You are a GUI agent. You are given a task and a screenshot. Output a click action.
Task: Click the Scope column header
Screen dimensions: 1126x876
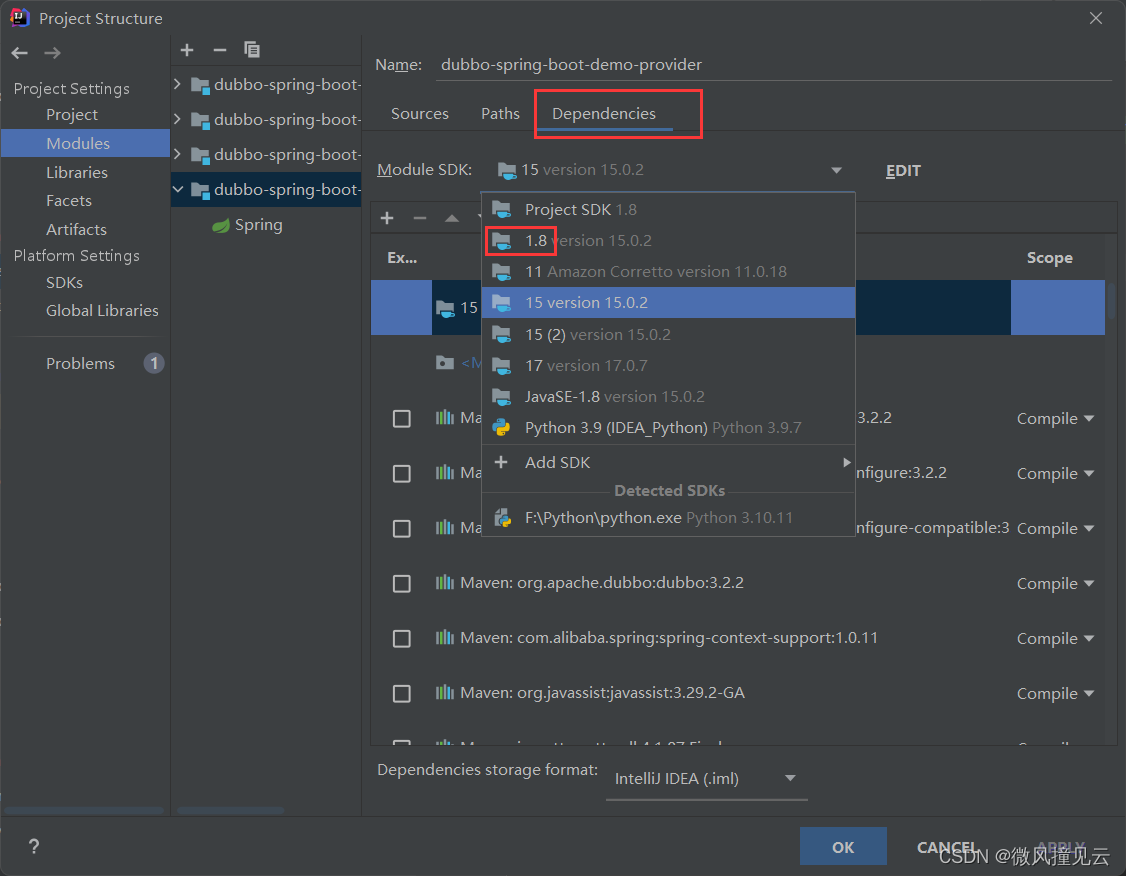[1050, 258]
